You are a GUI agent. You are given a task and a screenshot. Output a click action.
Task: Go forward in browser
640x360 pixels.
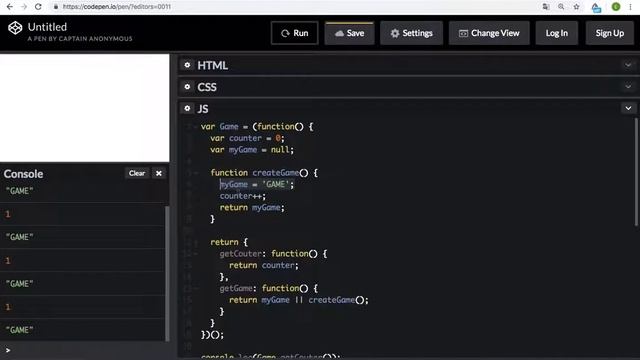24,7
